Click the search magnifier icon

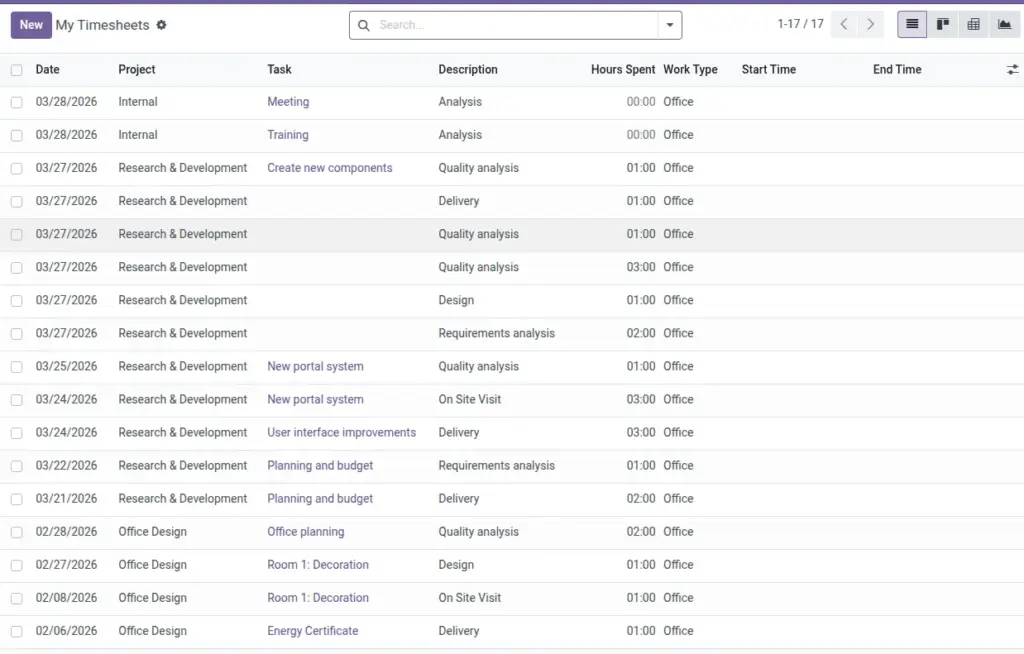coord(364,25)
